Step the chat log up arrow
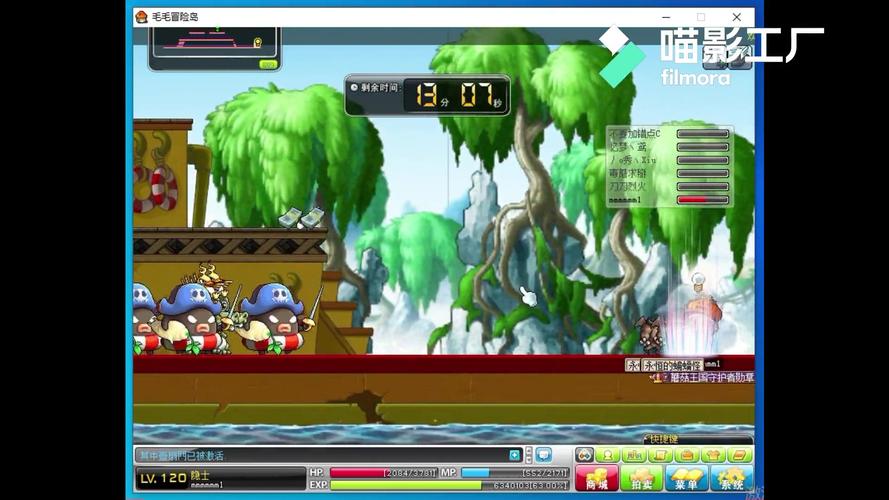 [x=528, y=451]
